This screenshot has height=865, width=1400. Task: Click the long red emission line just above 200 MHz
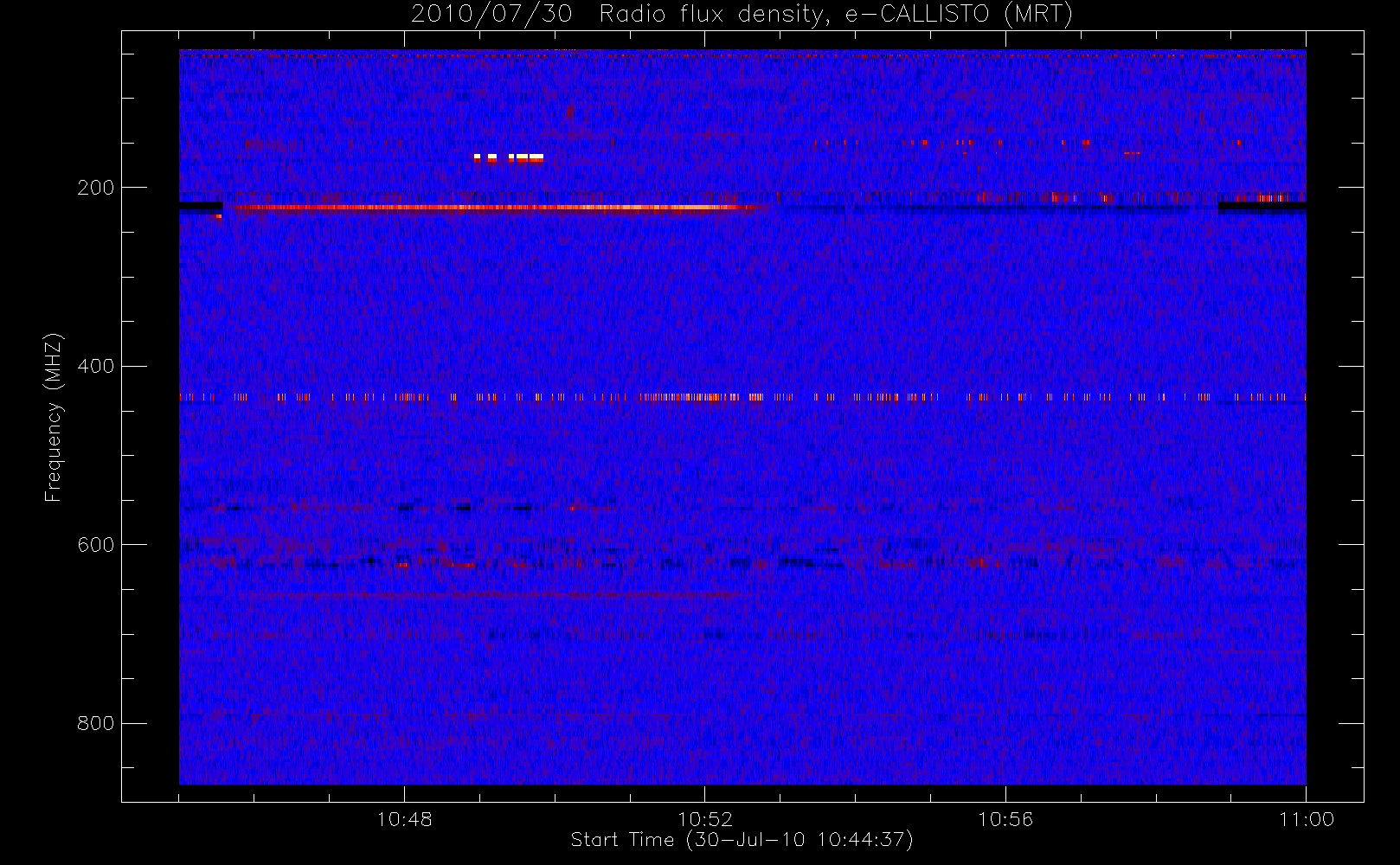tap(498, 208)
